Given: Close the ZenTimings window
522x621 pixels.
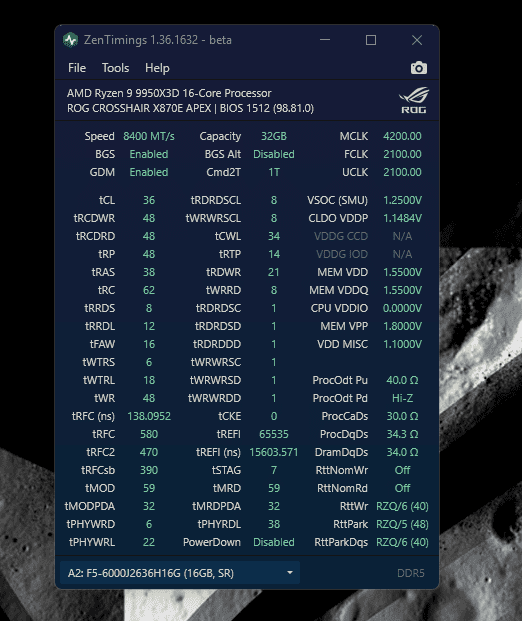Looking at the screenshot, I should (x=417, y=40).
